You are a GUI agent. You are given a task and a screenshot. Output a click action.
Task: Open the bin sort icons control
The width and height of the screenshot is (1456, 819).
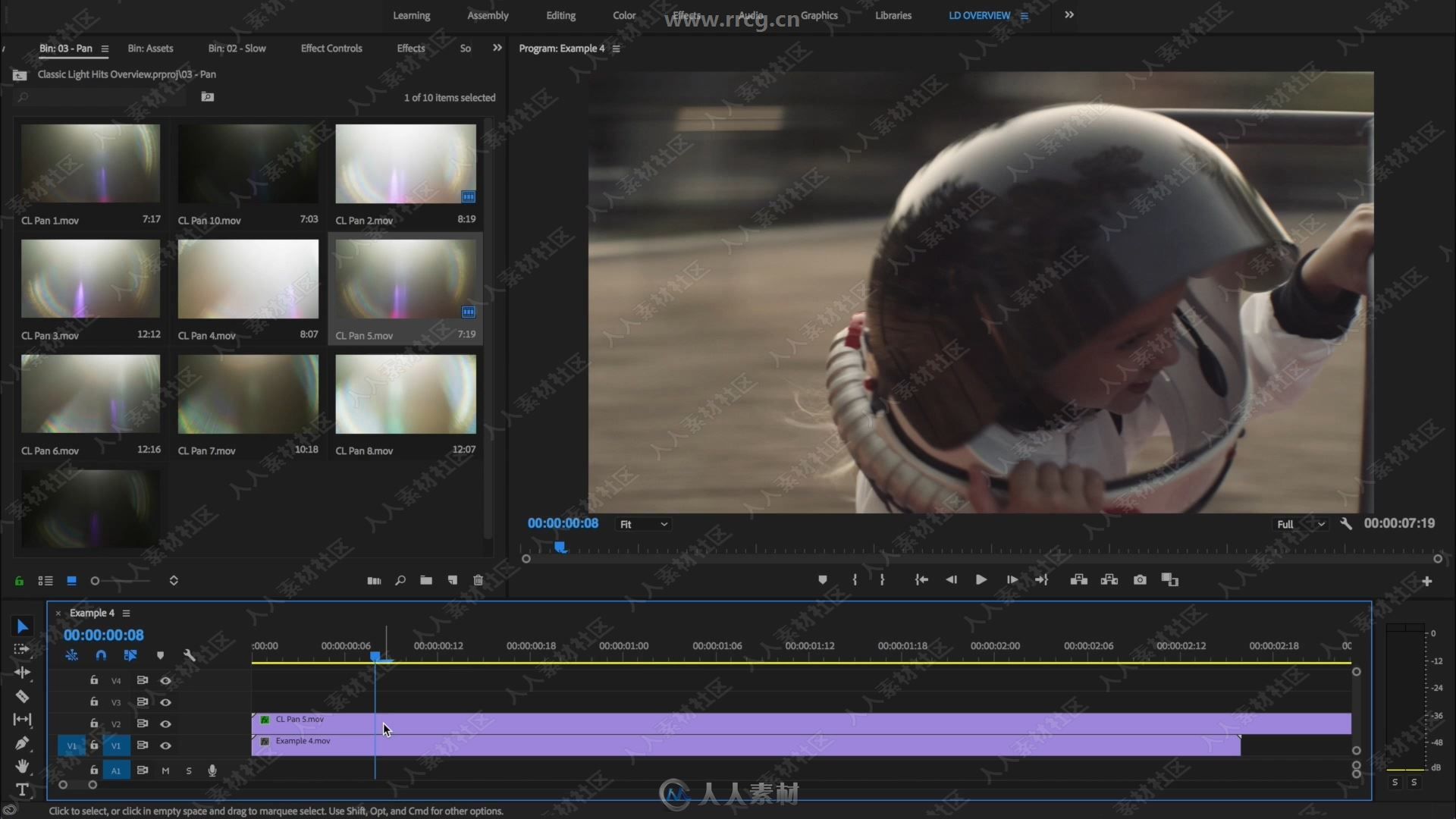click(x=174, y=581)
